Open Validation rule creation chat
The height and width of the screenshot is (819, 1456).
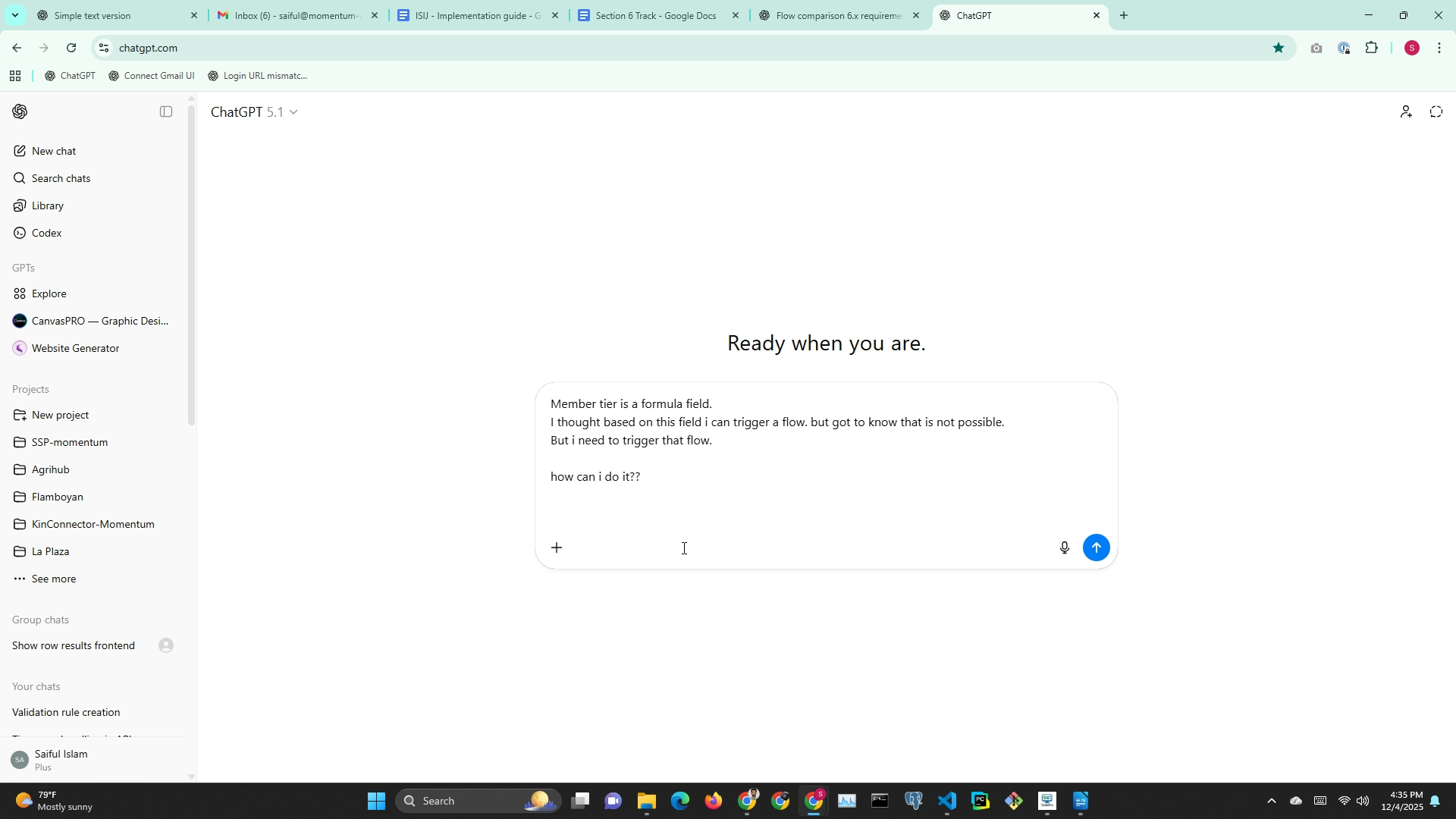(66, 712)
